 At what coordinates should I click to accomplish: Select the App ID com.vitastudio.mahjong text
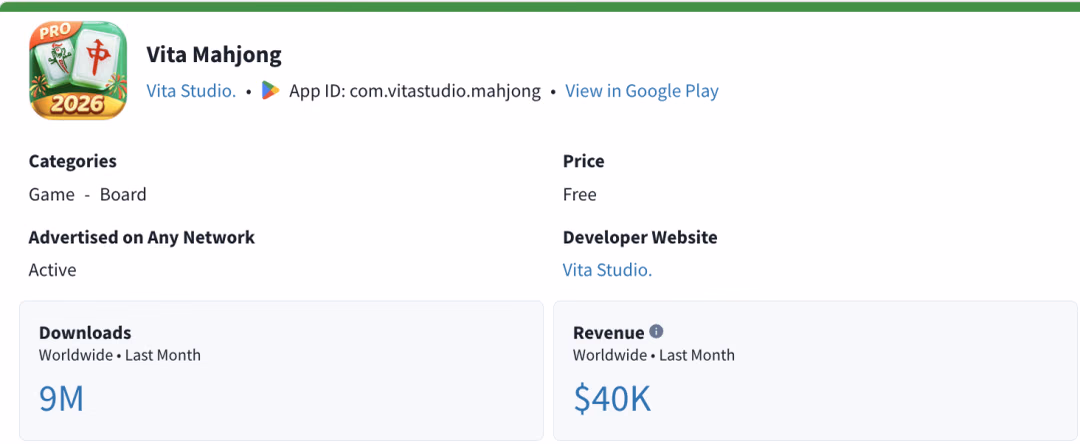pyautogui.click(x=415, y=91)
